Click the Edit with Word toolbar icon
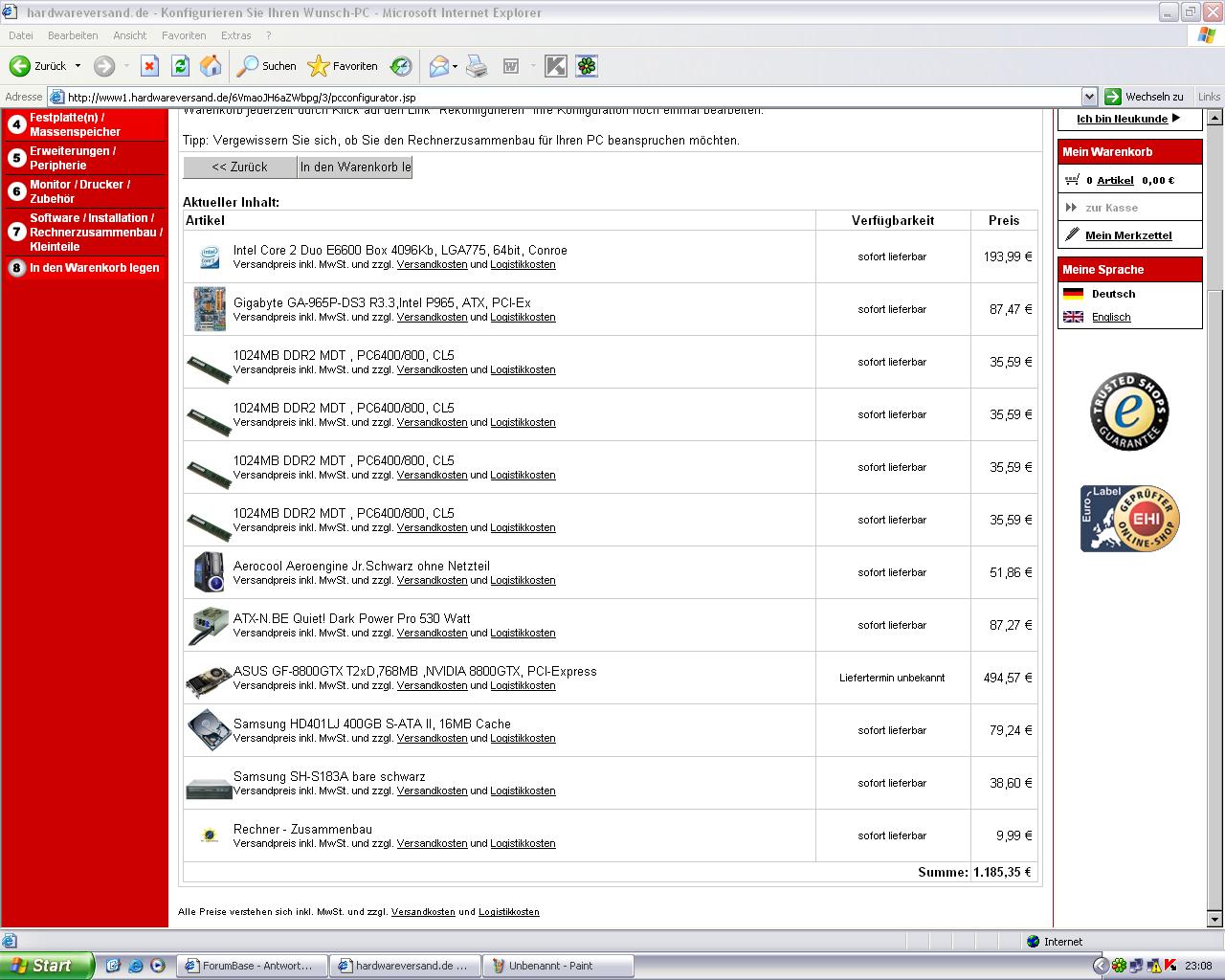1225x980 pixels. [x=511, y=66]
